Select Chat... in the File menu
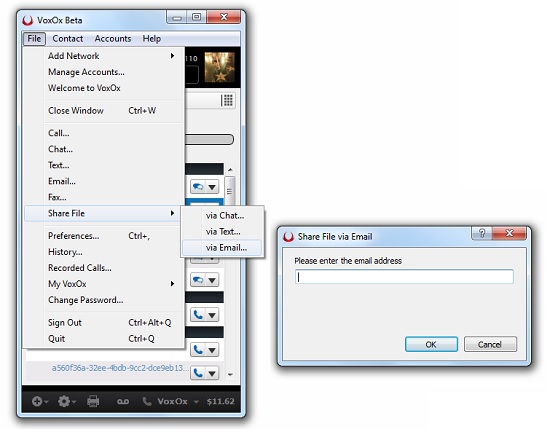 104,149
